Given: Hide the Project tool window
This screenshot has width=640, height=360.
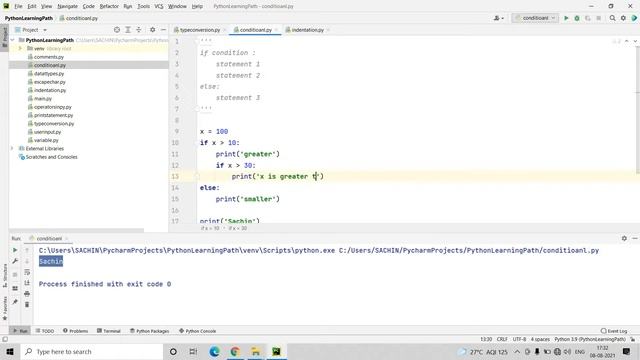Looking at the screenshot, I should 163,30.
